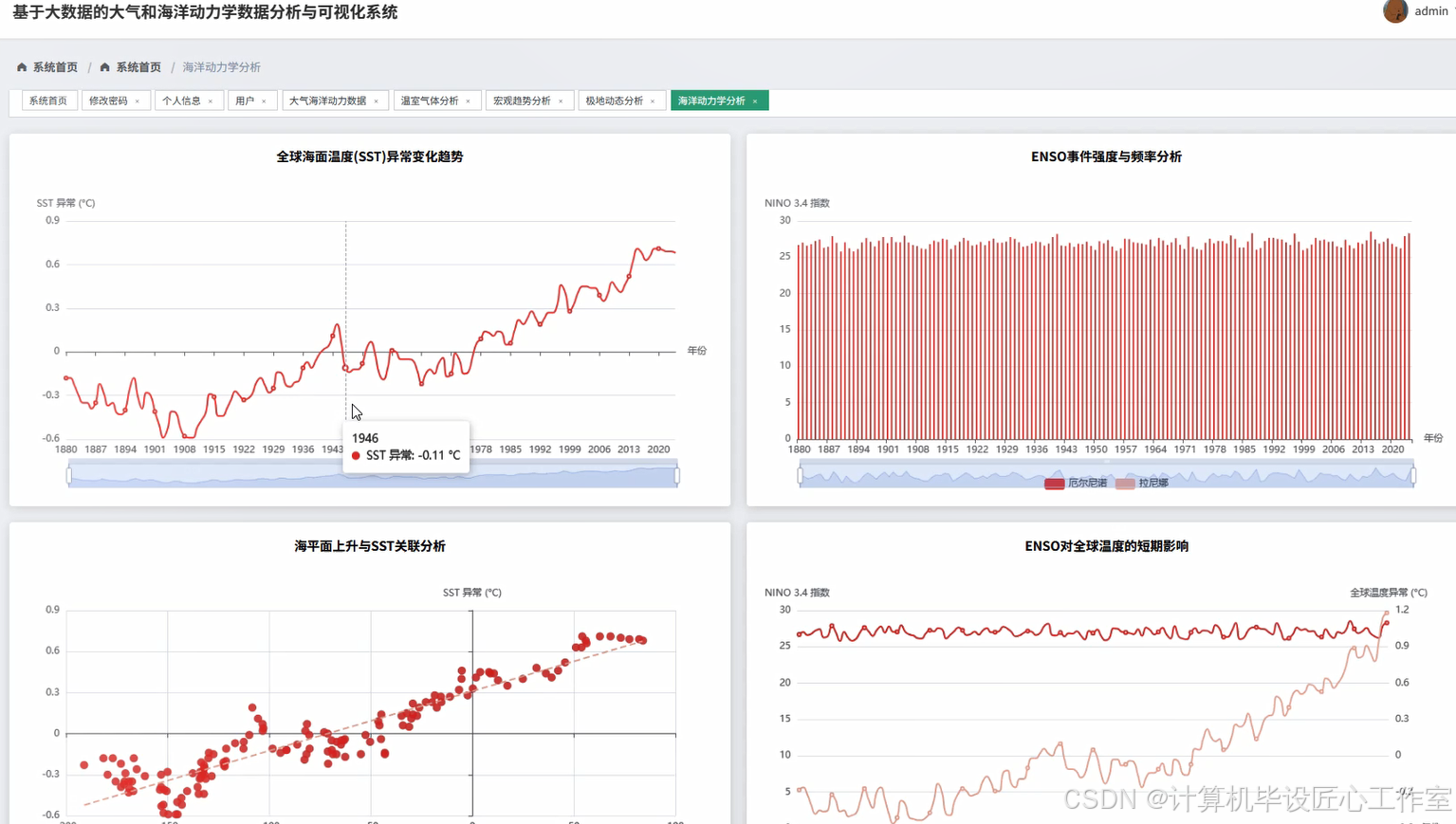Close the 用户 tab

pyautogui.click(x=264, y=101)
